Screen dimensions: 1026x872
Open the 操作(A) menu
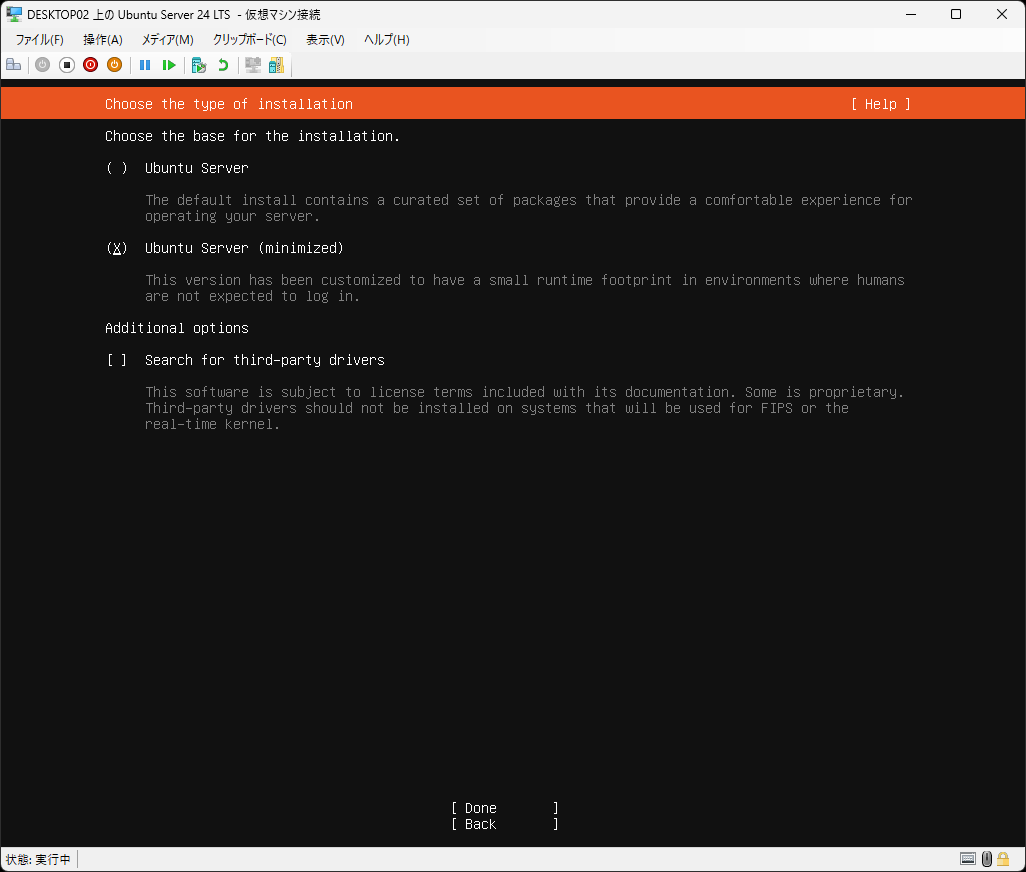click(103, 40)
